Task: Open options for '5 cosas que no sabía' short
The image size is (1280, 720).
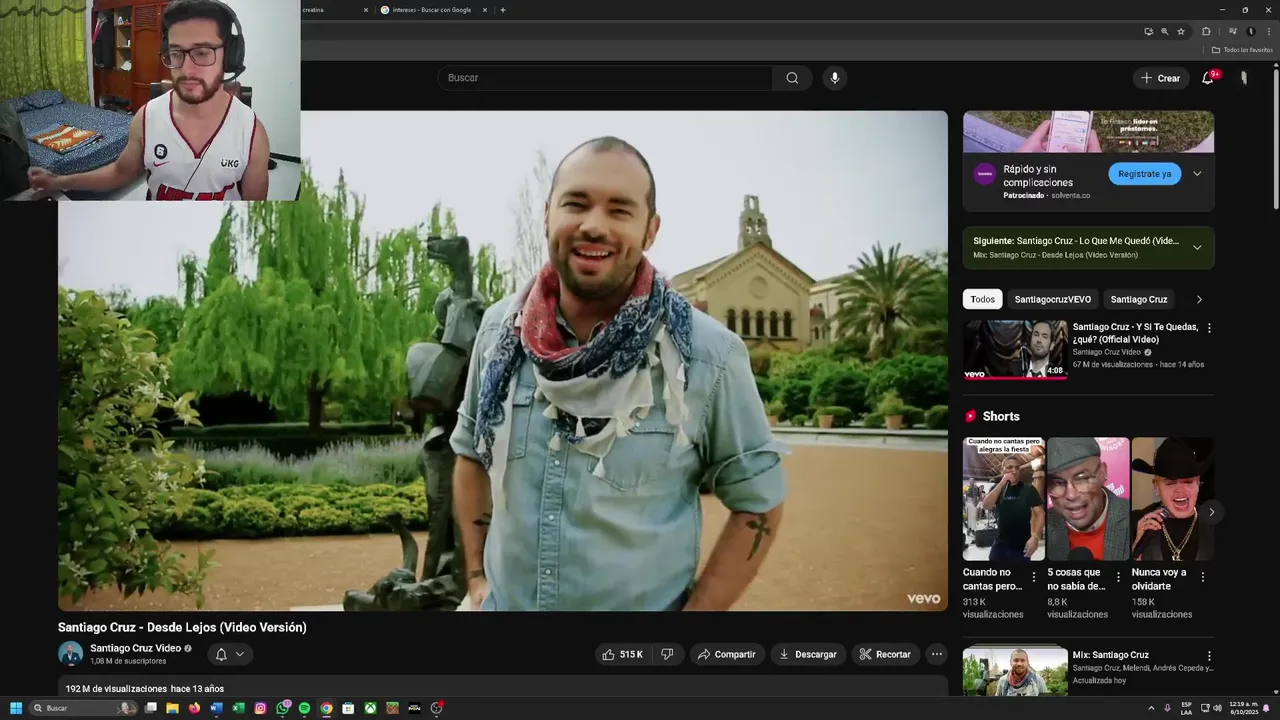Action: tap(1118, 577)
